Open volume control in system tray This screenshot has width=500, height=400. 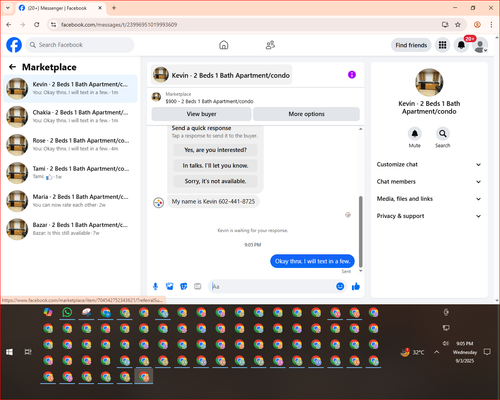446,343
